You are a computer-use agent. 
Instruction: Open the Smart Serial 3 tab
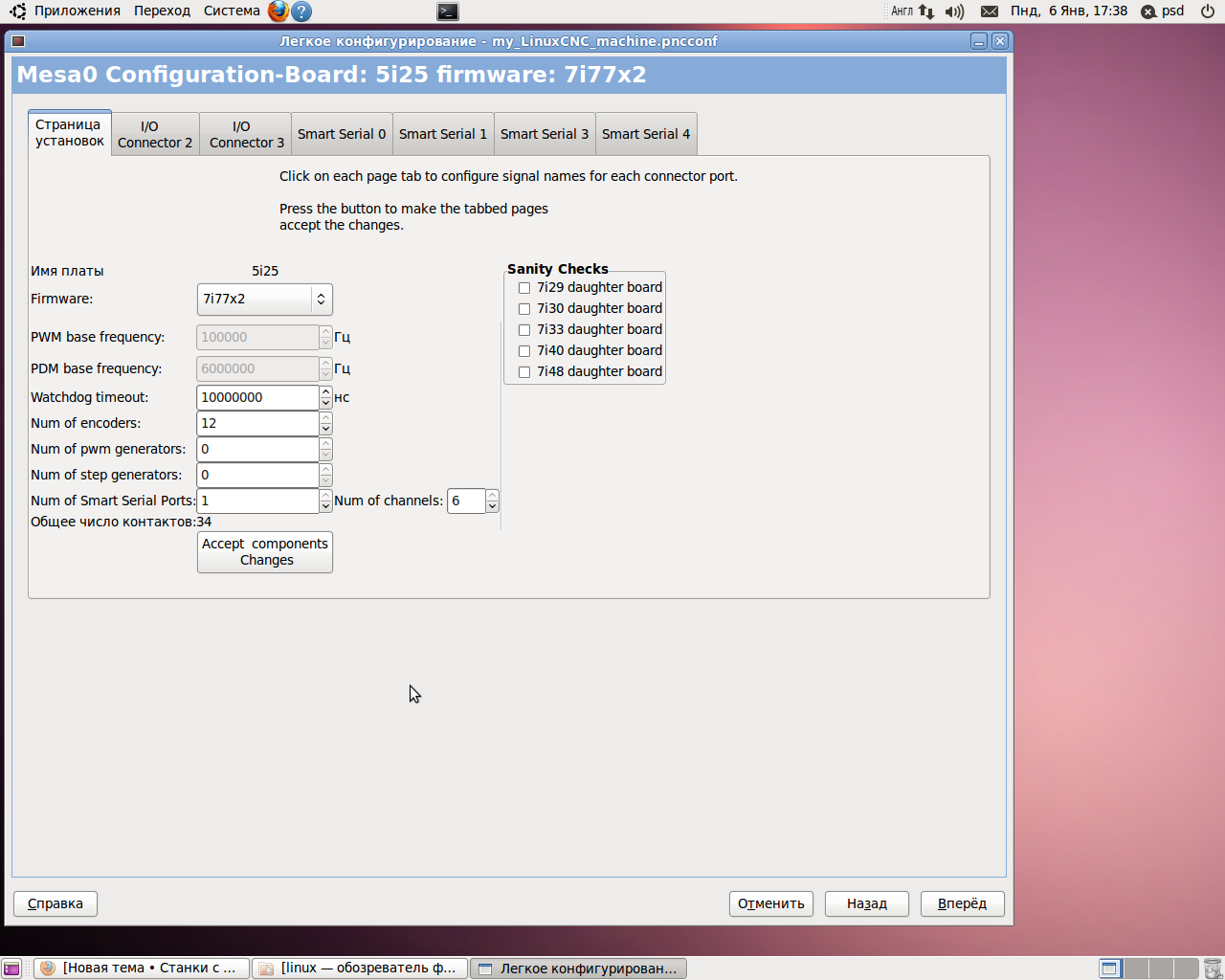[545, 134]
